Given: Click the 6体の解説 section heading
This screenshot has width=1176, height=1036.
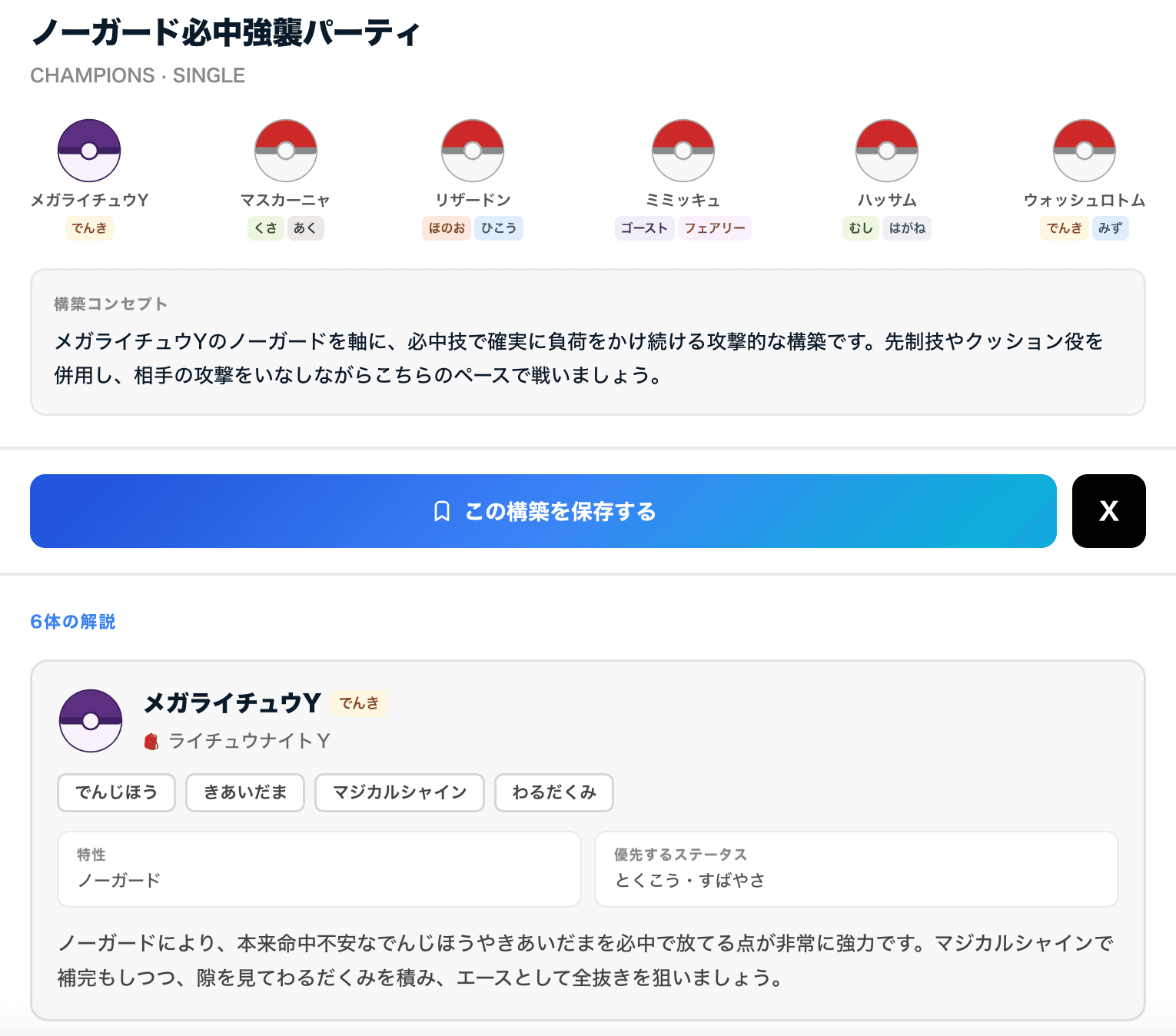Looking at the screenshot, I should coord(73,622).
